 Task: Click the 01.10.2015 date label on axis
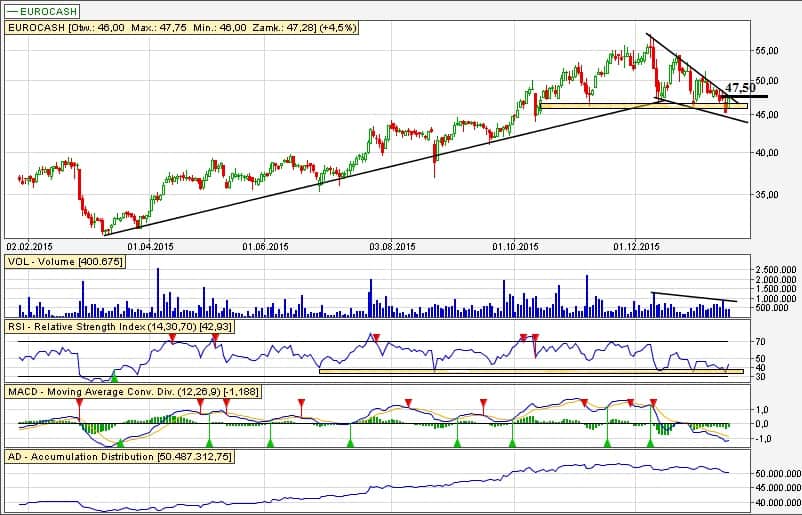pyautogui.click(x=516, y=244)
